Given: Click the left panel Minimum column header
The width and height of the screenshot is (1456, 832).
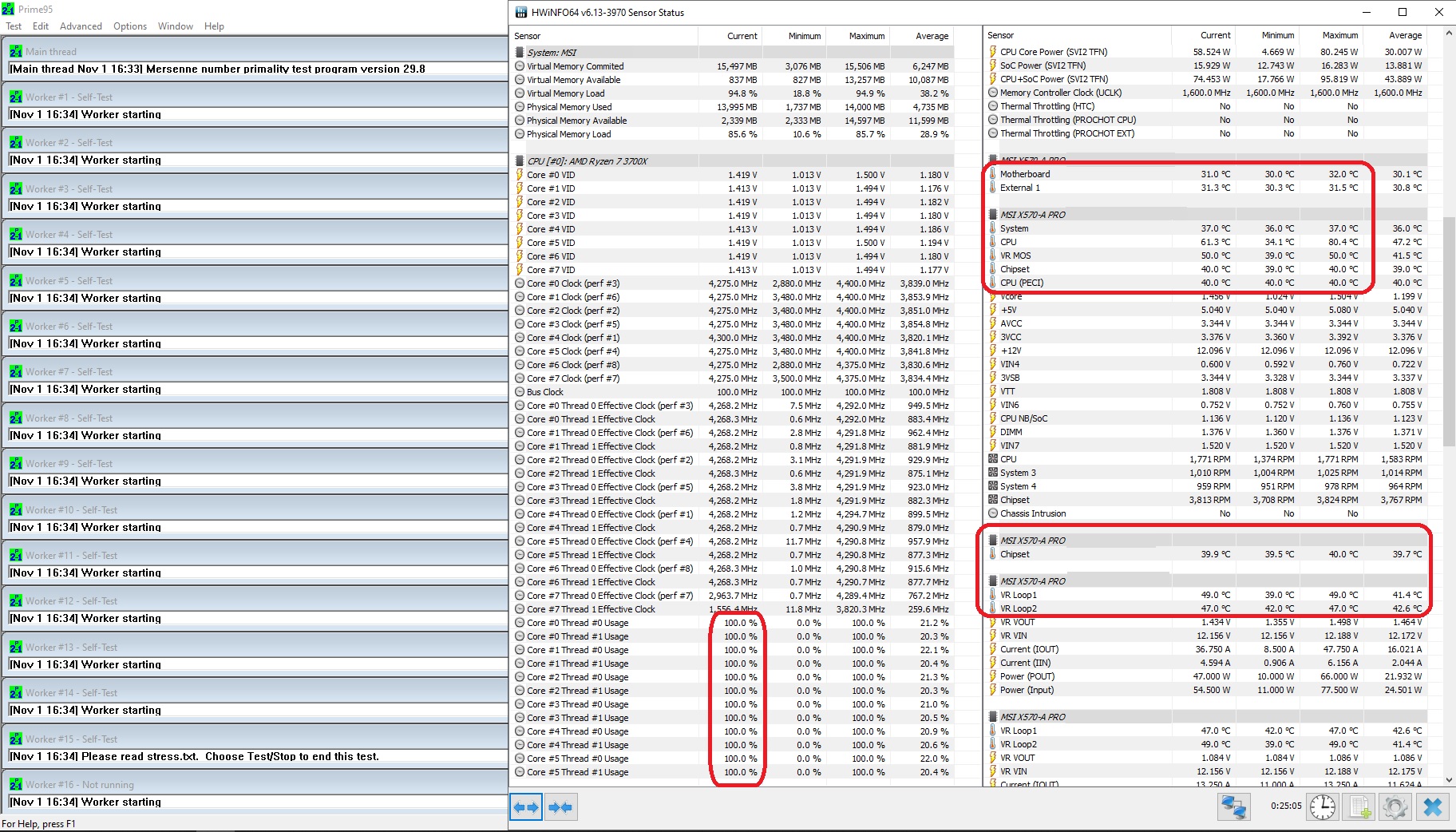Looking at the screenshot, I should (x=793, y=36).
